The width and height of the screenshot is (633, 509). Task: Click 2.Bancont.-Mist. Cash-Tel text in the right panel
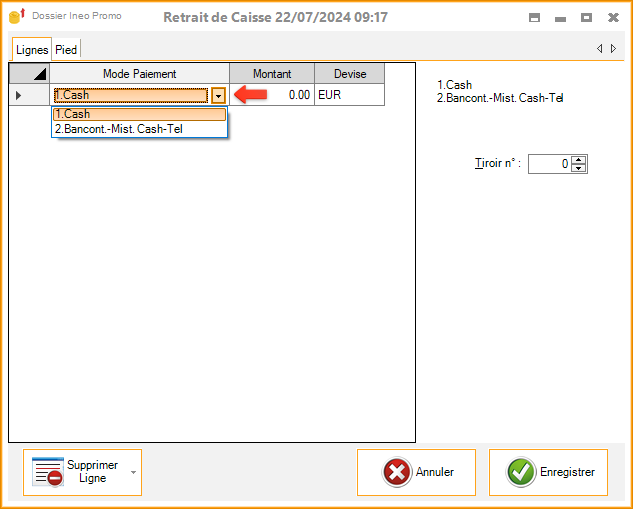(x=500, y=98)
